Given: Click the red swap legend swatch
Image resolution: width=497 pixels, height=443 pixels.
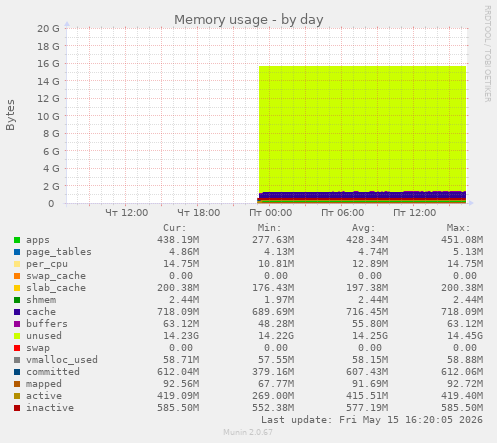Looking at the screenshot, I should click(x=17, y=348).
